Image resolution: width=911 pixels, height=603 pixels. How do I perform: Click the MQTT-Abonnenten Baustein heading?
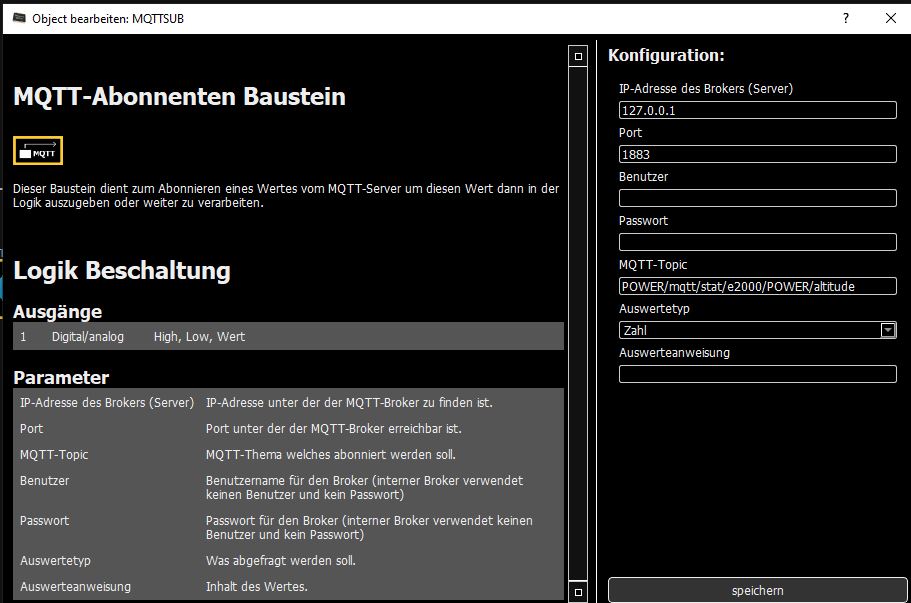point(179,97)
